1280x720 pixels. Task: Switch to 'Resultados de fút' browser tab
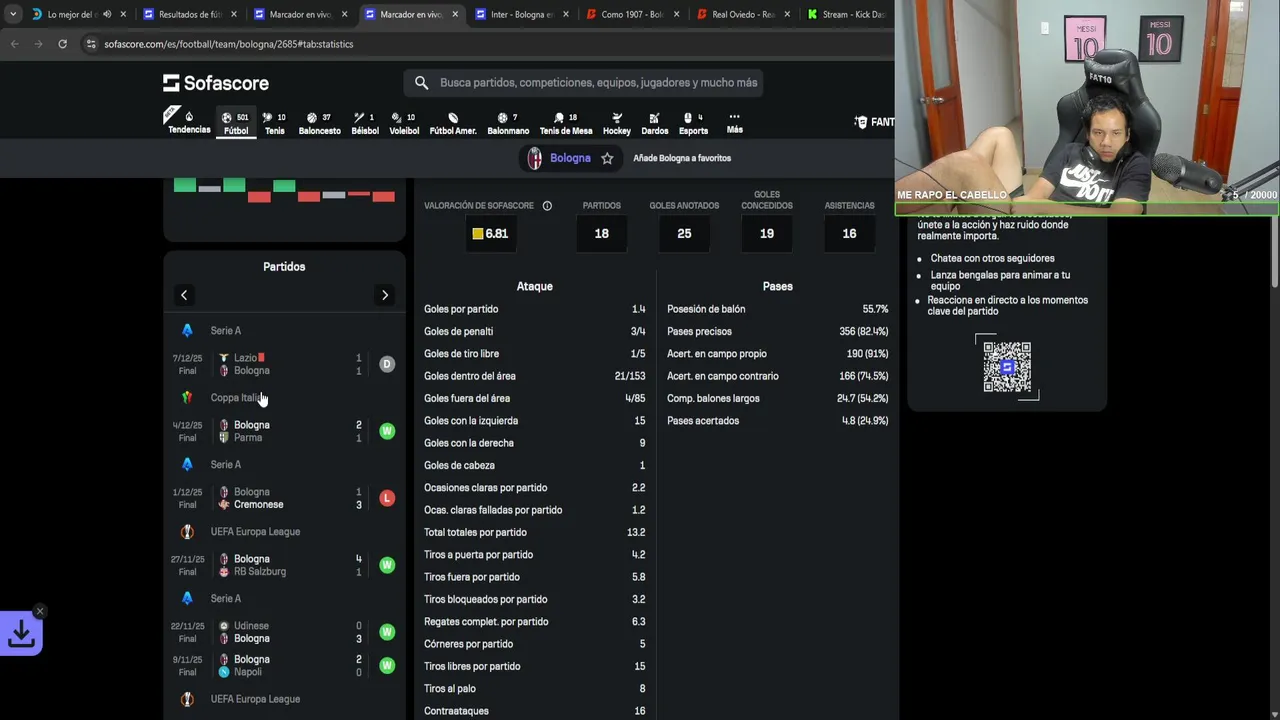tap(190, 15)
